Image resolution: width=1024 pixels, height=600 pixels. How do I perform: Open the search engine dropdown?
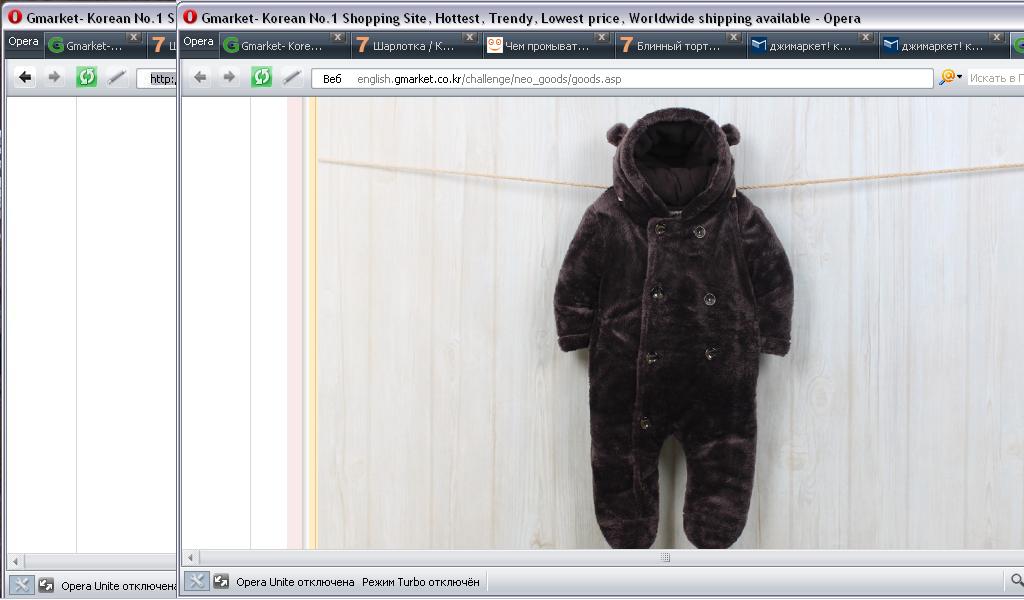950,78
